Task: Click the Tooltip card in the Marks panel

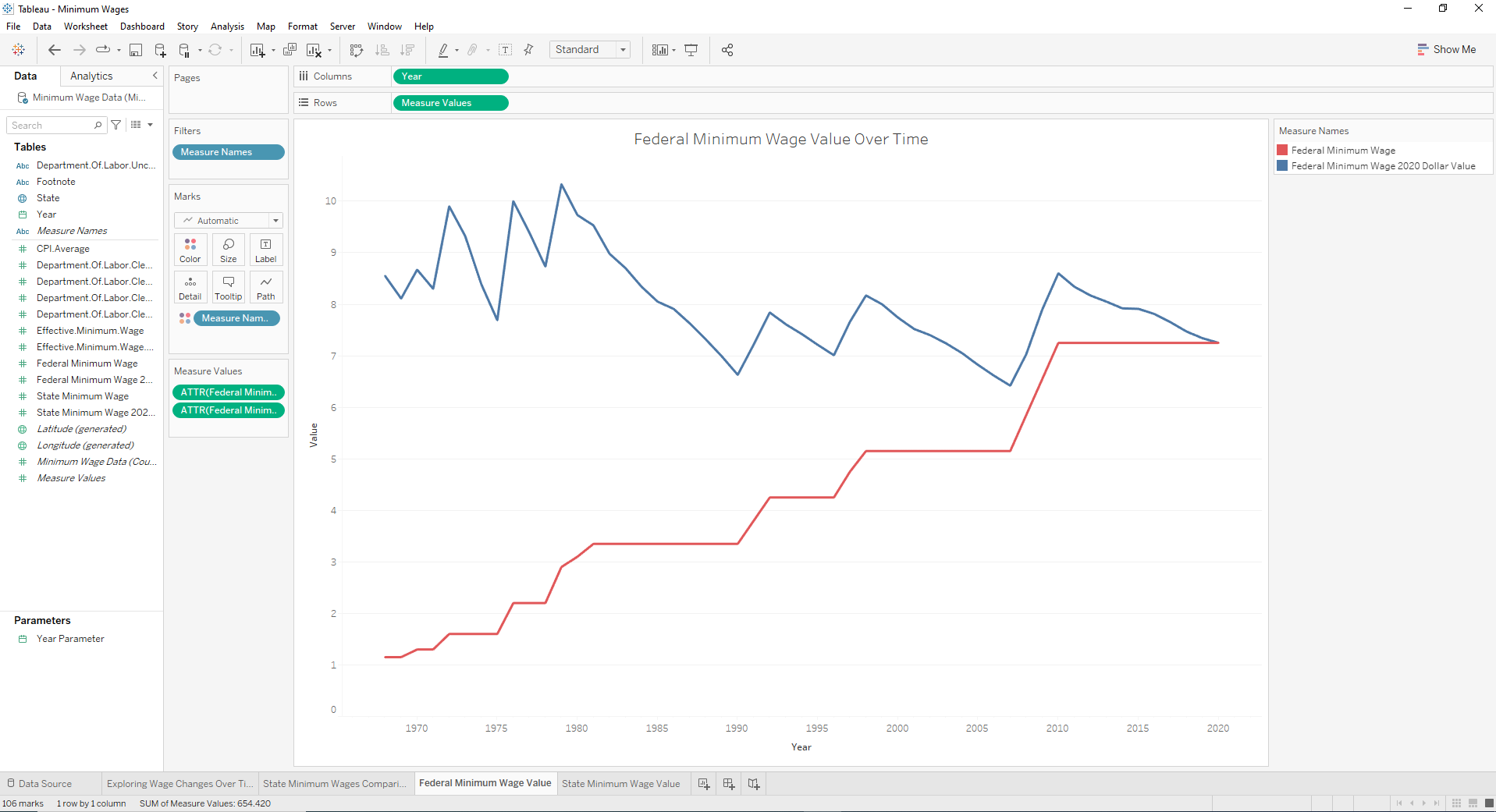Action: point(228,287)
